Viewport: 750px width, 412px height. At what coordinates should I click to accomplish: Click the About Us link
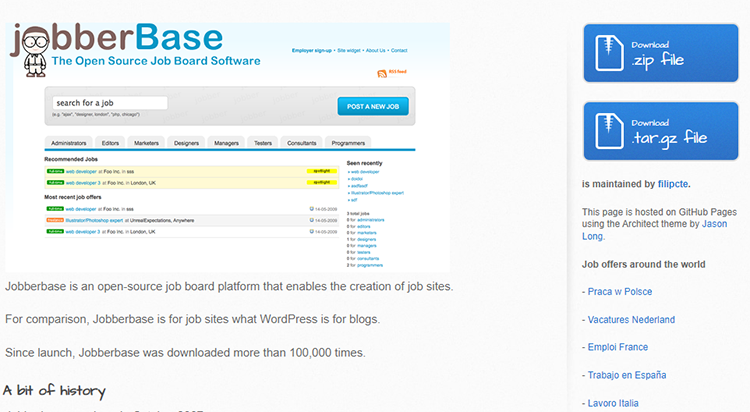point(375,50)
